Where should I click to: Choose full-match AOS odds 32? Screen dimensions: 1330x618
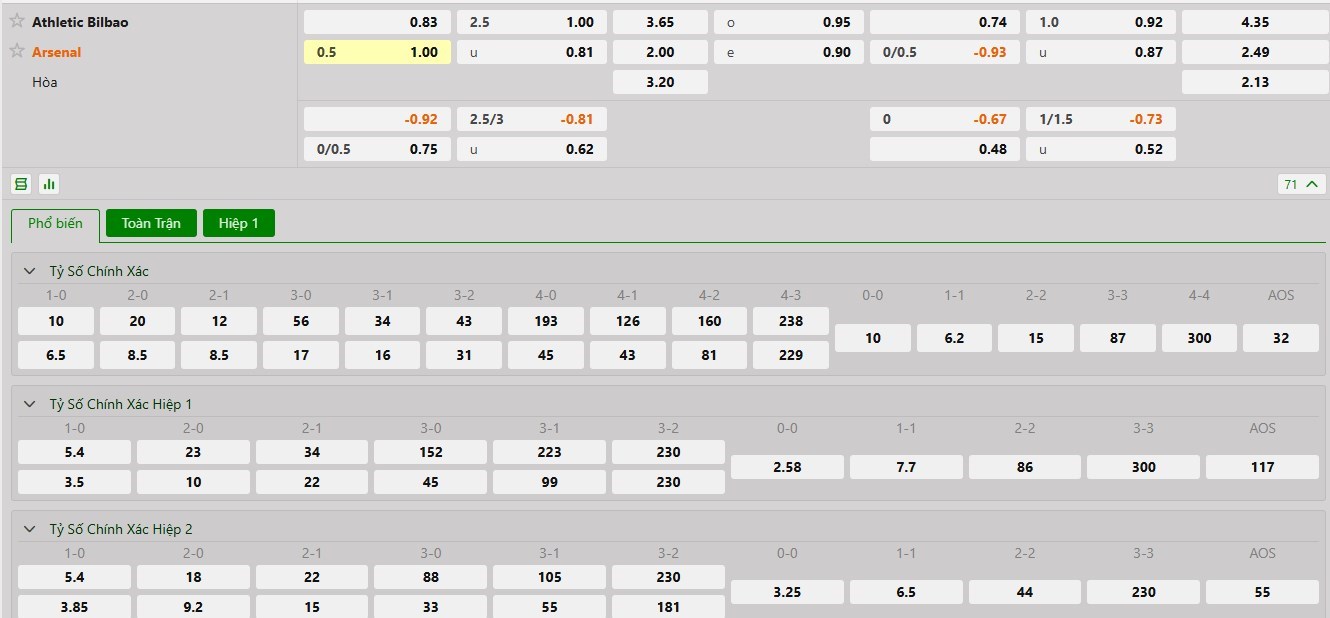point(1281,338)
